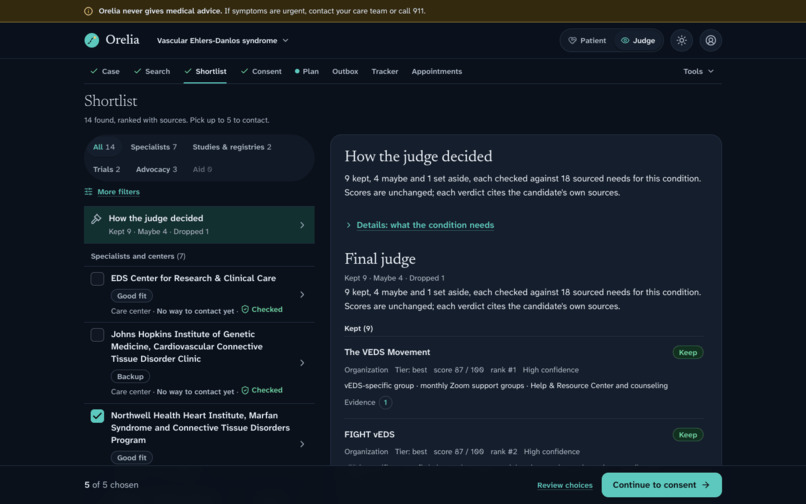Filter by Specialists 7
806x504 pixels.
click(x=154, y=147)
